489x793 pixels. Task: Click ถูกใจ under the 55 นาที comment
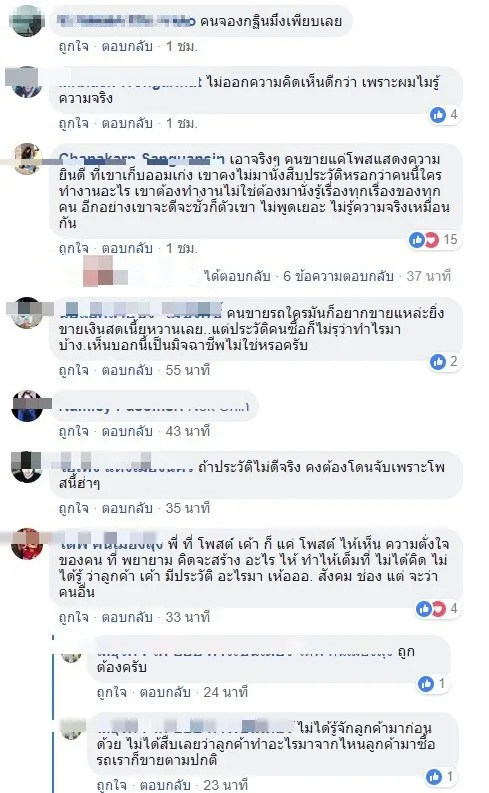73,370
